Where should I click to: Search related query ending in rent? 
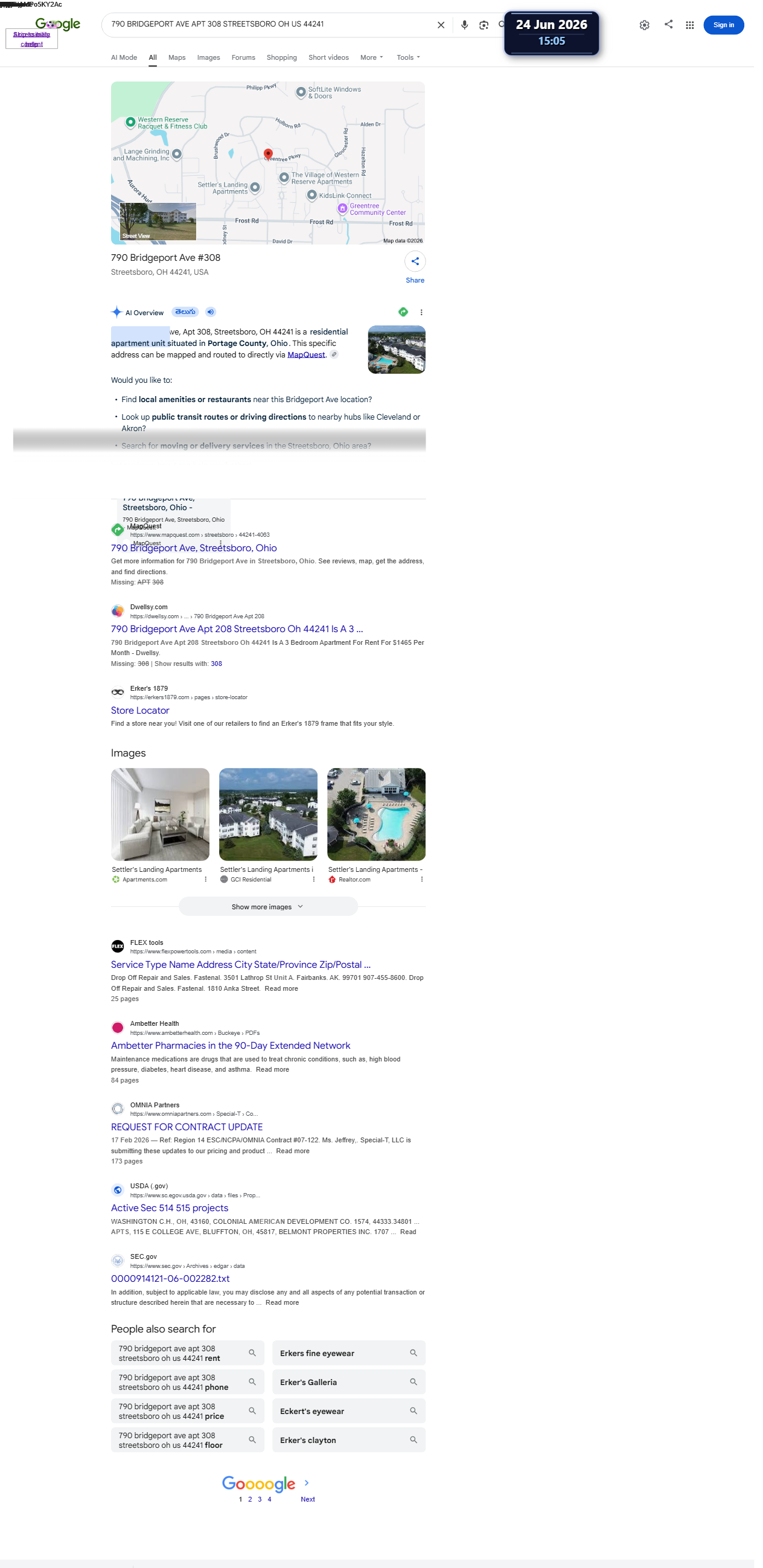[x=190, y=1368]
